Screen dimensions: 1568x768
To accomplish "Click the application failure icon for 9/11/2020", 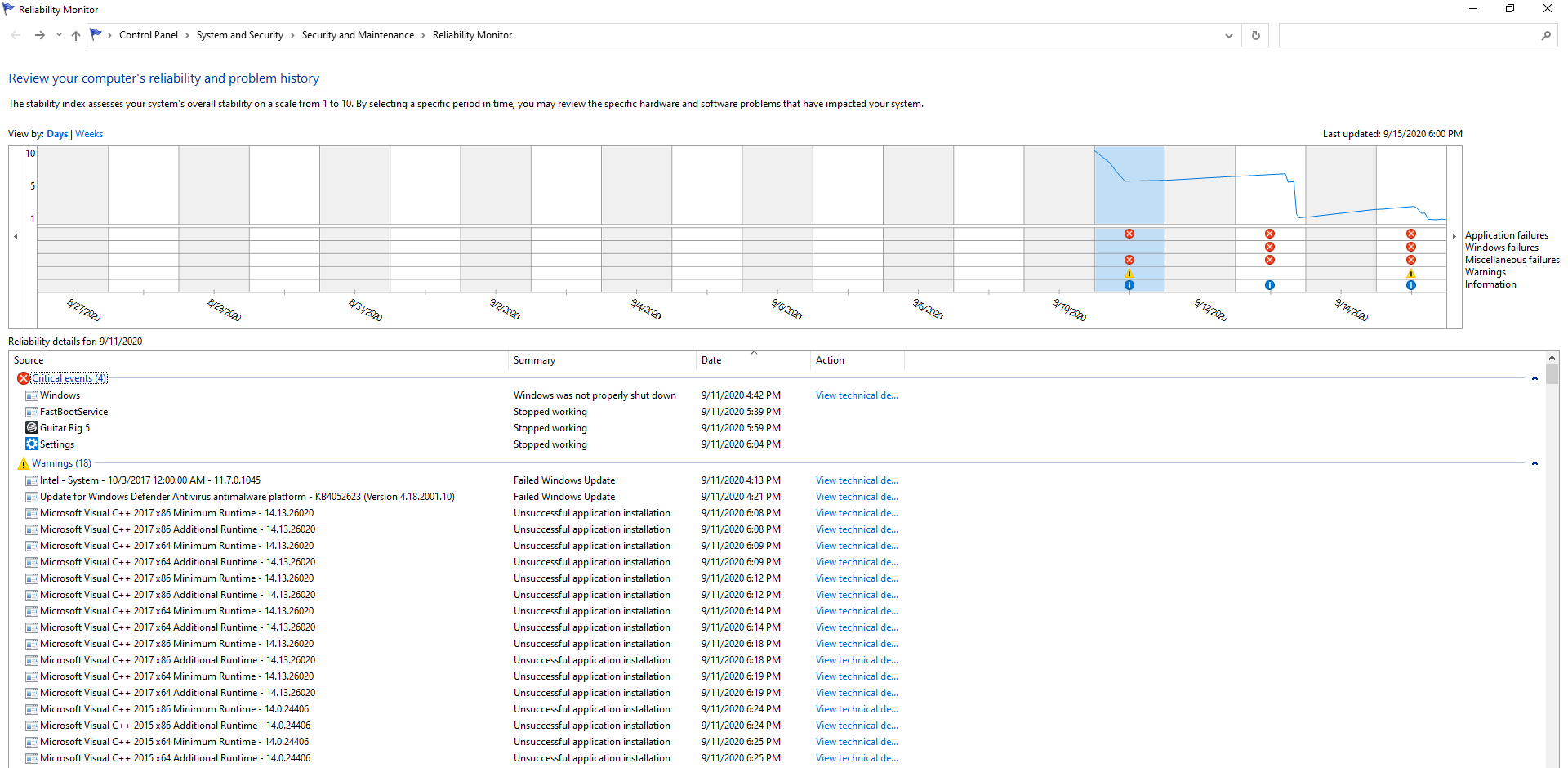I will (x=1129, y=234).
